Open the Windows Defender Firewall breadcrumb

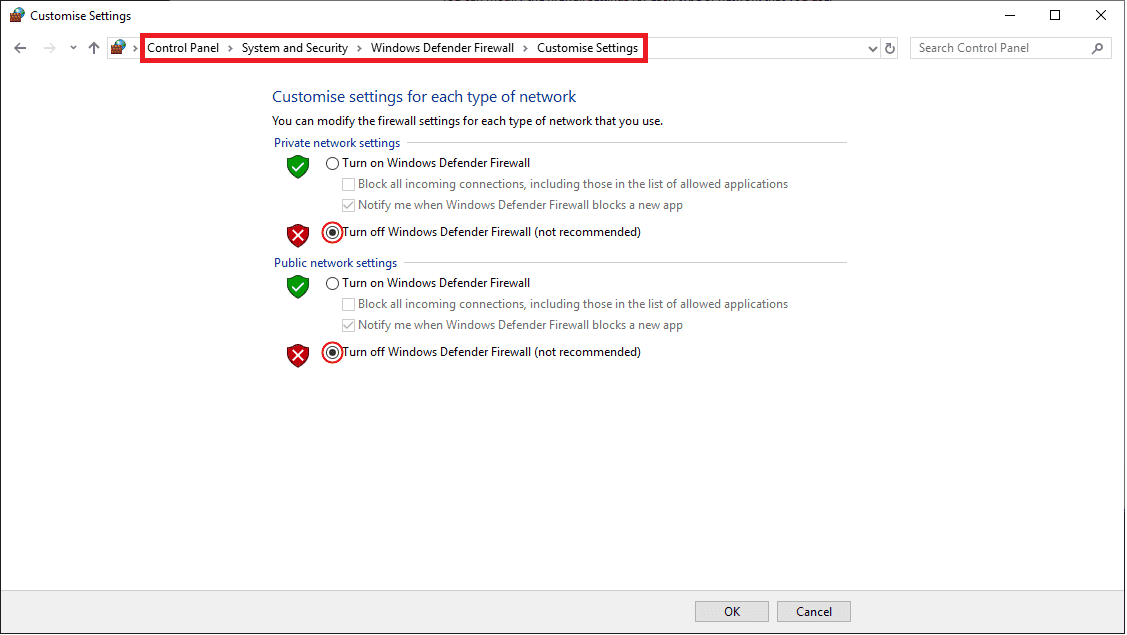click(442, 47)
